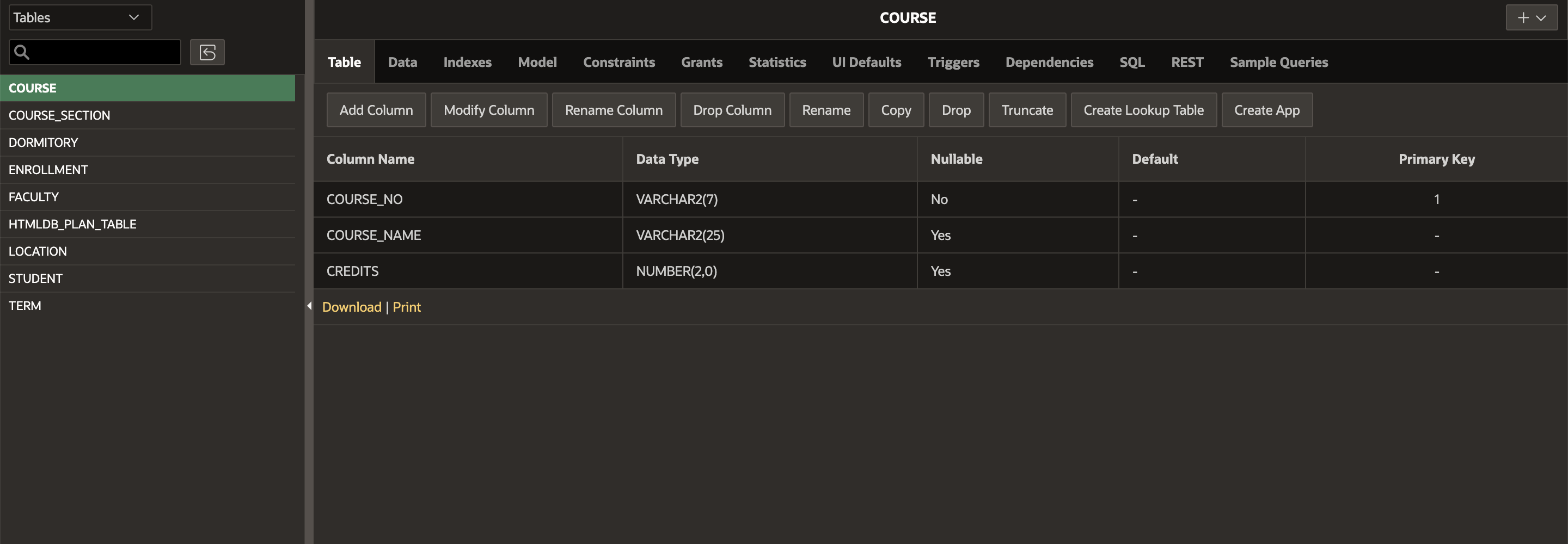Switch to the Dependencies tab
Screen dimensions: 1568x544
pos(1049,62)
